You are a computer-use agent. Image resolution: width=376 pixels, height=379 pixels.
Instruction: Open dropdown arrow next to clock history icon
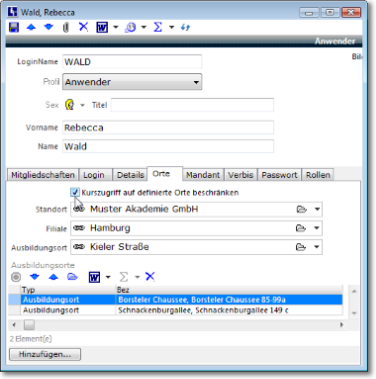(144, 27)
